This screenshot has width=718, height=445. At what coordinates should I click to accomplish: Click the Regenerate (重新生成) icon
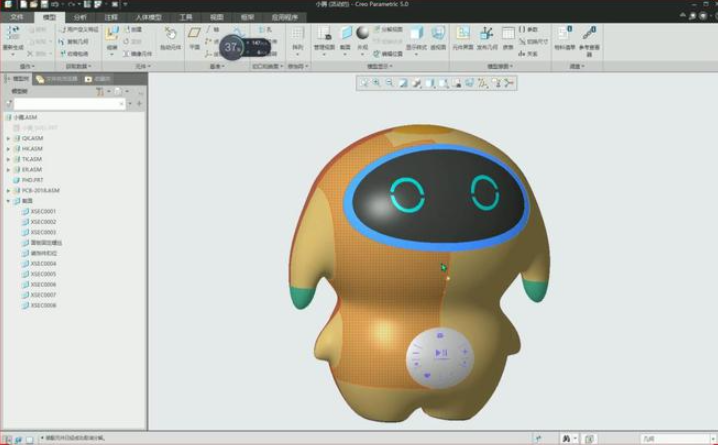pos(13,38)
